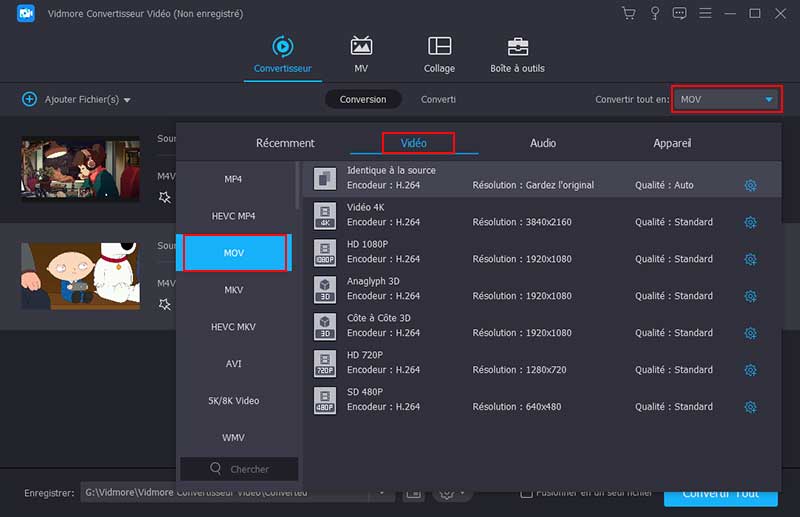The height and width of the screenshot is (517, 800).
Task: Click the first video thumbnail with headphones girl
Action: 80,168
